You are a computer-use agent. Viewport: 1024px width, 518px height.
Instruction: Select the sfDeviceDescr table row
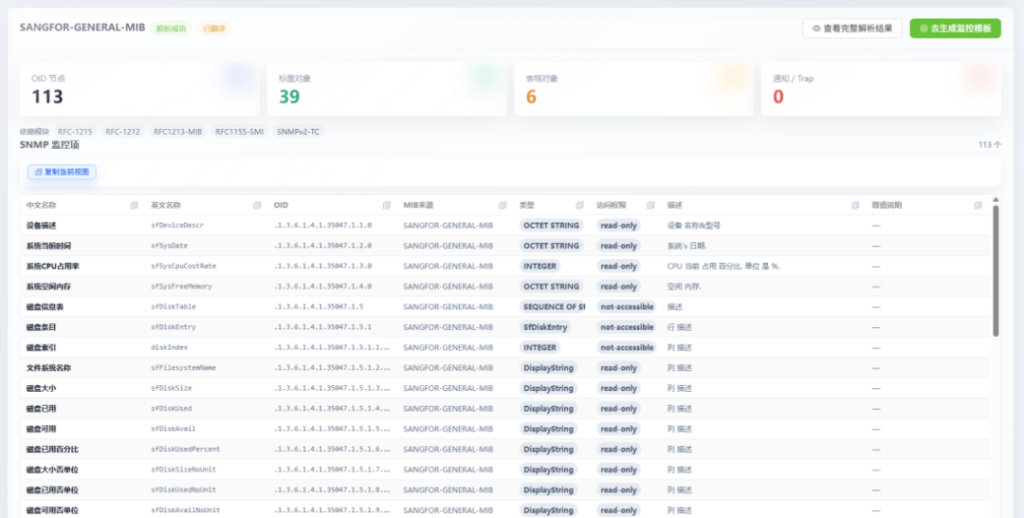pyautogui.click(x=505, y=225)
